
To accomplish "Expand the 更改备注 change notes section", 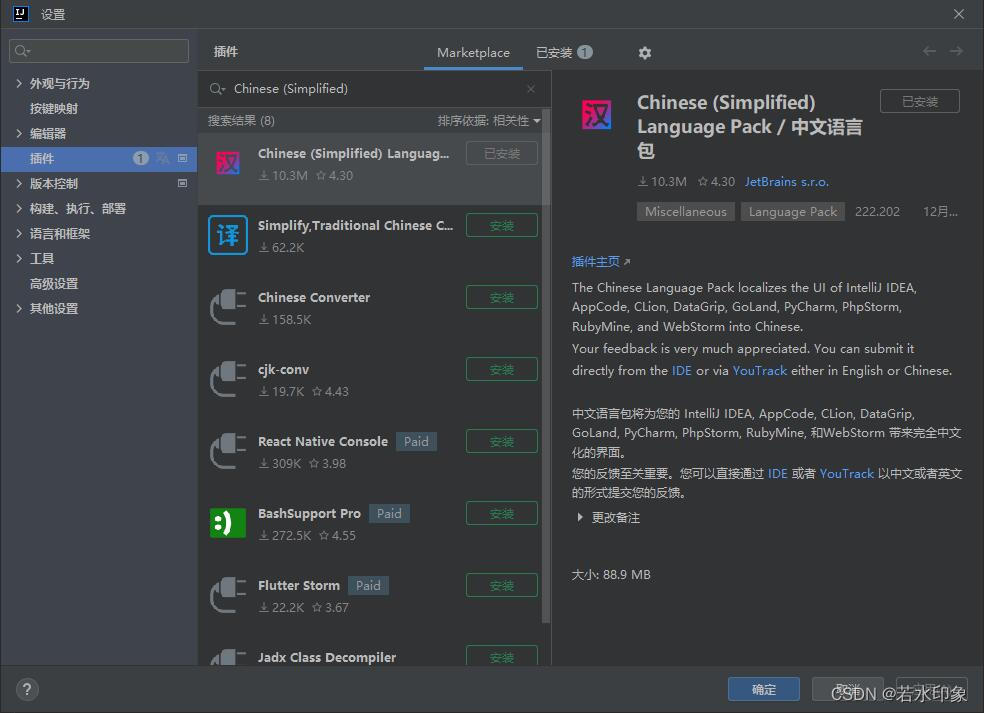I will coord(579,517).
